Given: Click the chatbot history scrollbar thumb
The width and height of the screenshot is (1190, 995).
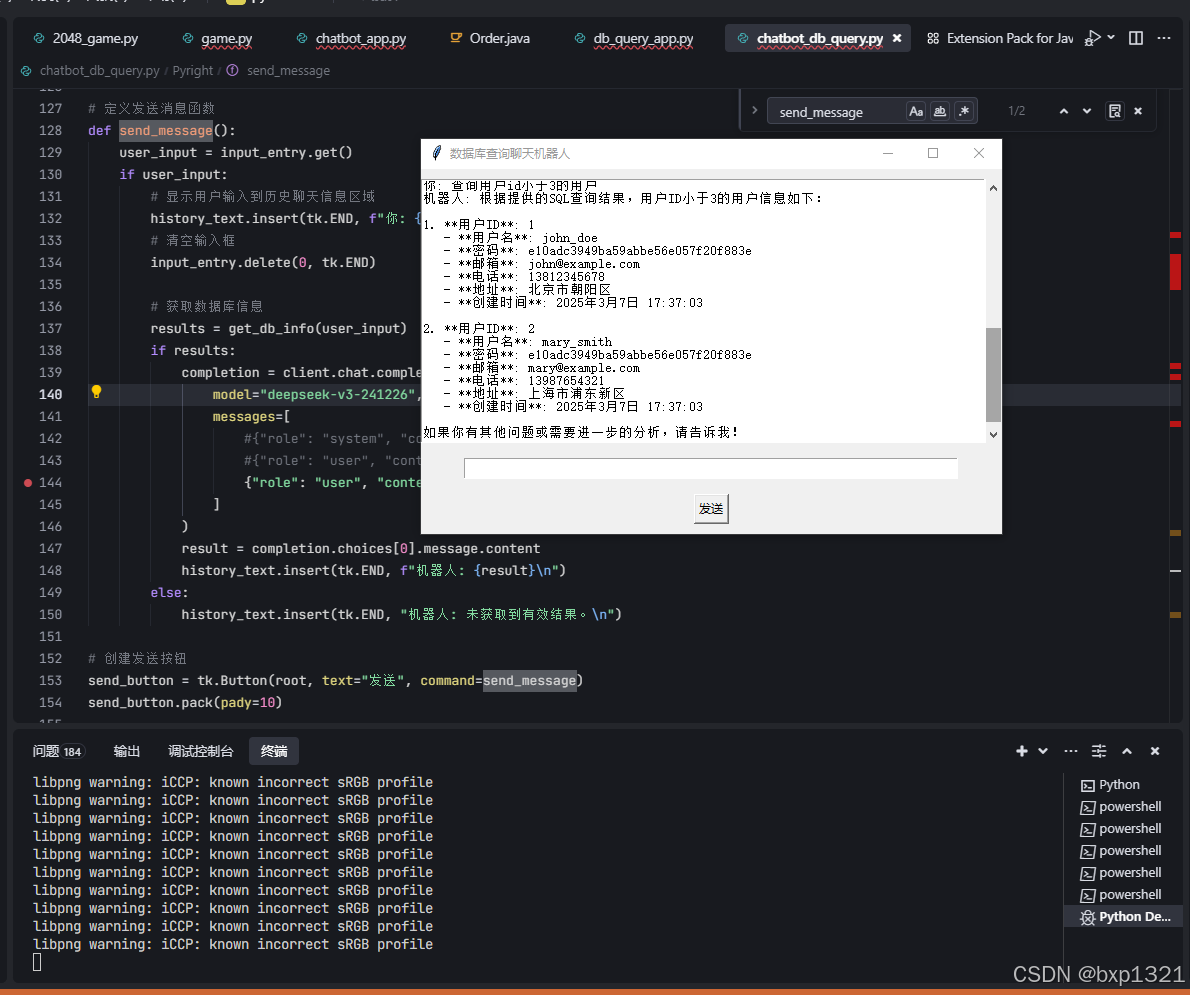Looking at the screenshot, I should pyautogui.click(x=993, y=374).
